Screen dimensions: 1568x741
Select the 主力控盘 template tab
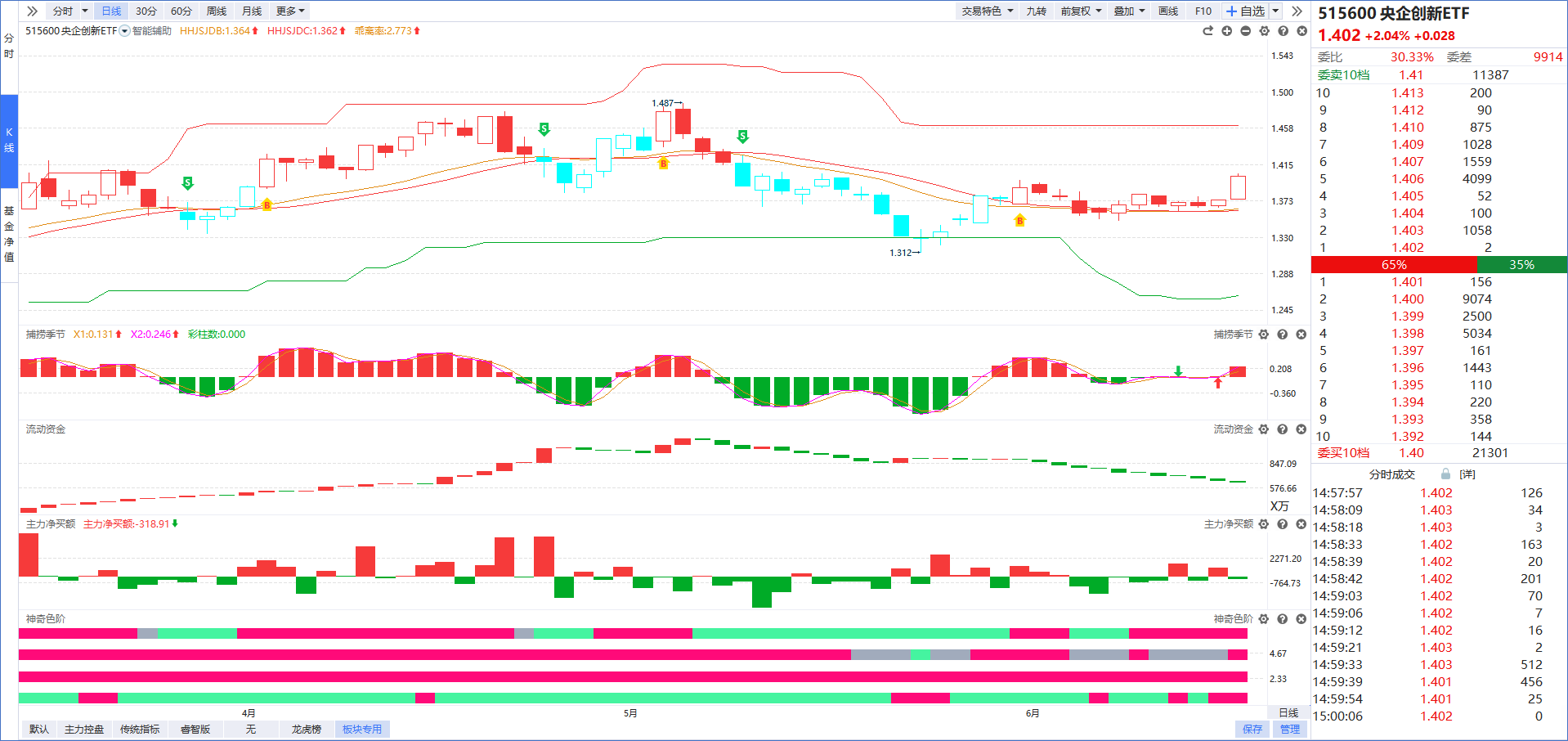point(84,729)
